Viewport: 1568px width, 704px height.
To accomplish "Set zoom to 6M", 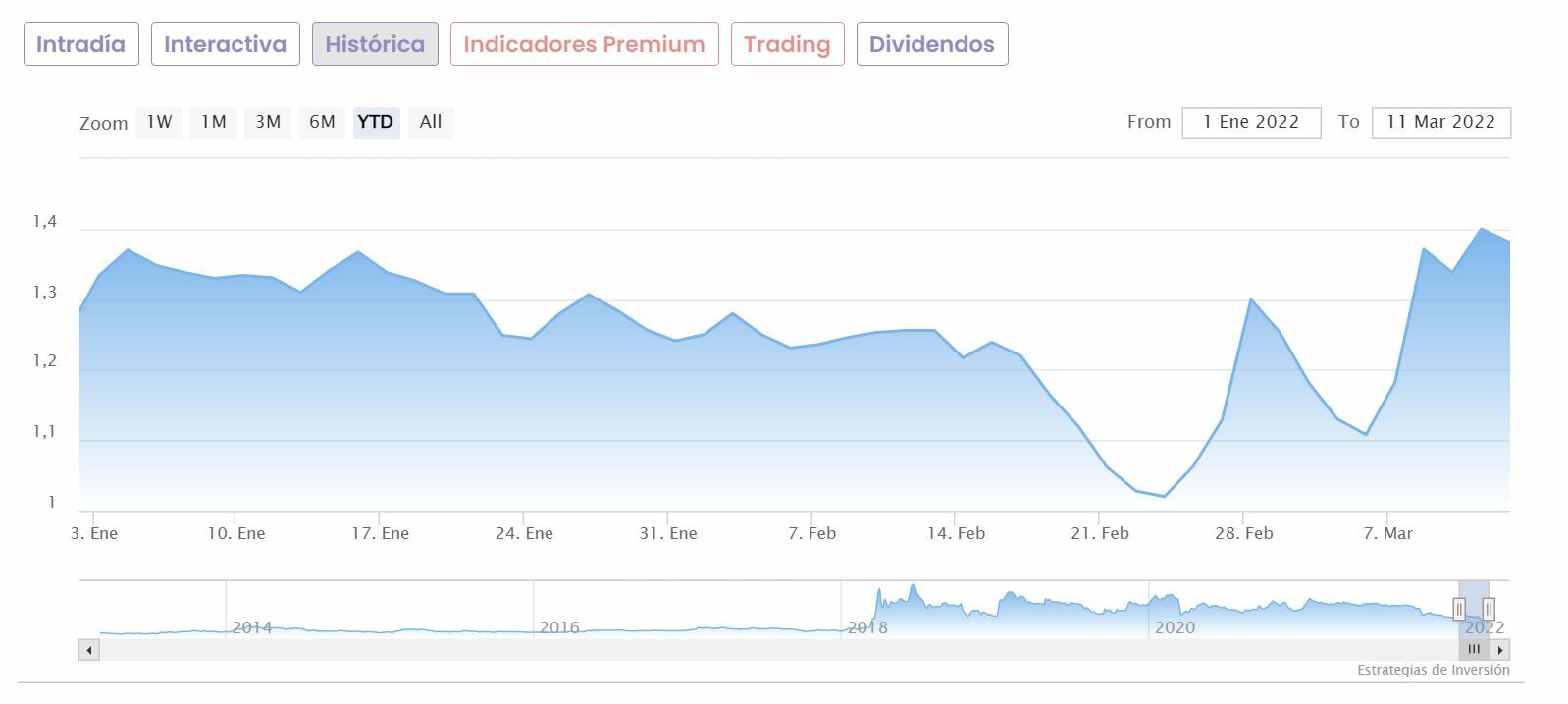I will click(322, 122).
